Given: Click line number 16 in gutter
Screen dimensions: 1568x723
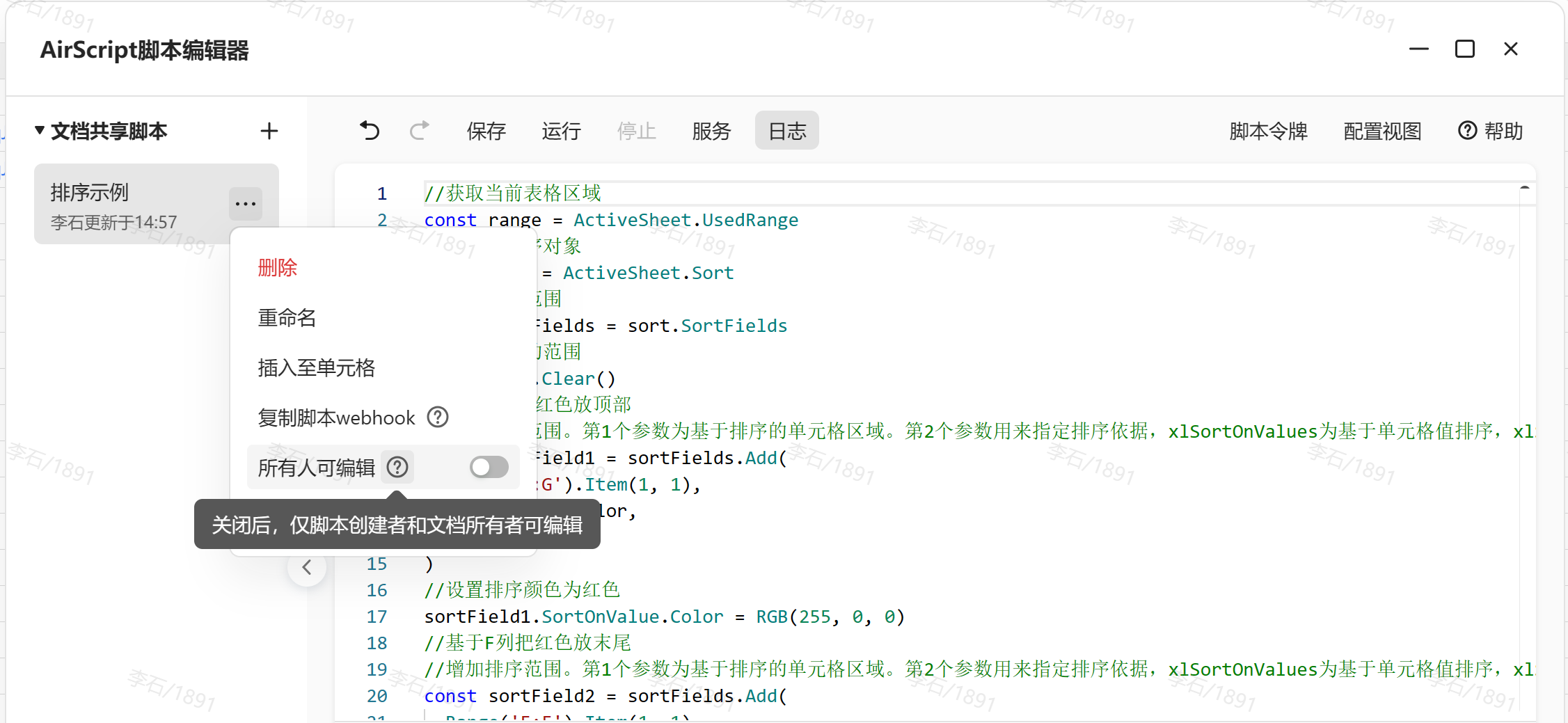Looking at the screenshot, I should click(377, 590).
